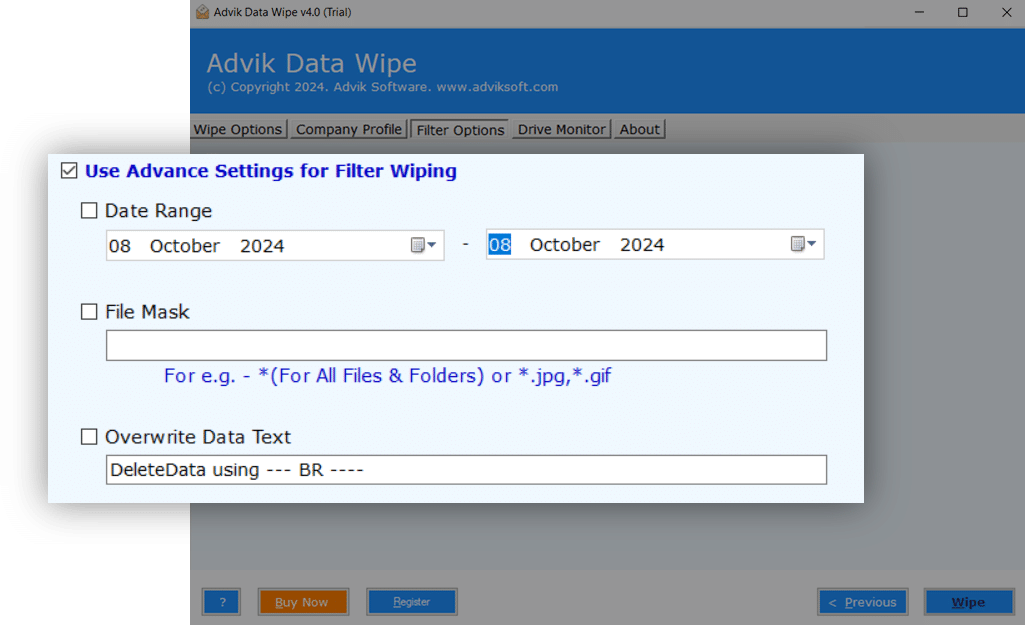
Task: Click the Overwrite Data Text input field
Action: tap(466, 469)
